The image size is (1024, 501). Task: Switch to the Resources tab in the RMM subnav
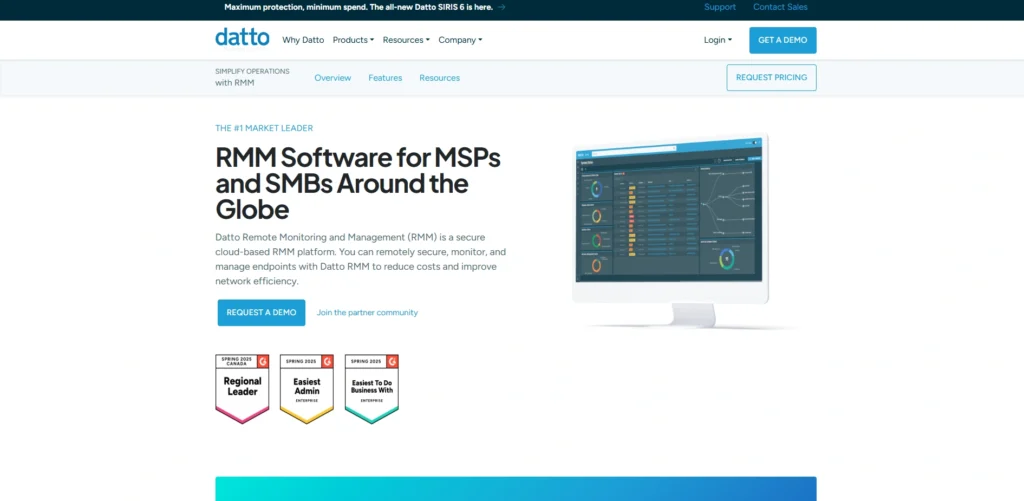click(440, 78)
